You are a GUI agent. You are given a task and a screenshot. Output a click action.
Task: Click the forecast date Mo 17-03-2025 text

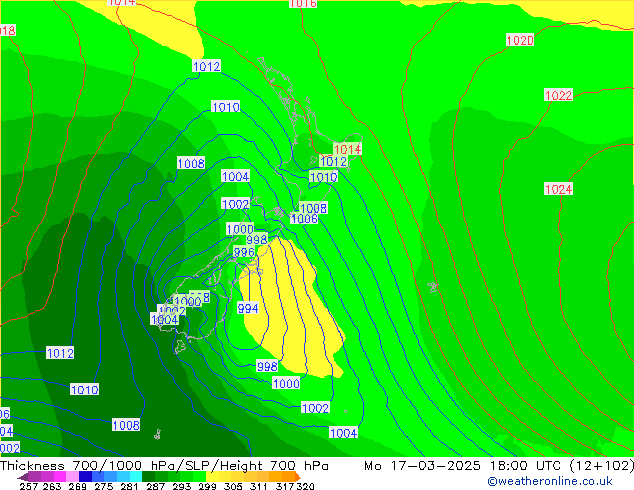tap(417, 466)
